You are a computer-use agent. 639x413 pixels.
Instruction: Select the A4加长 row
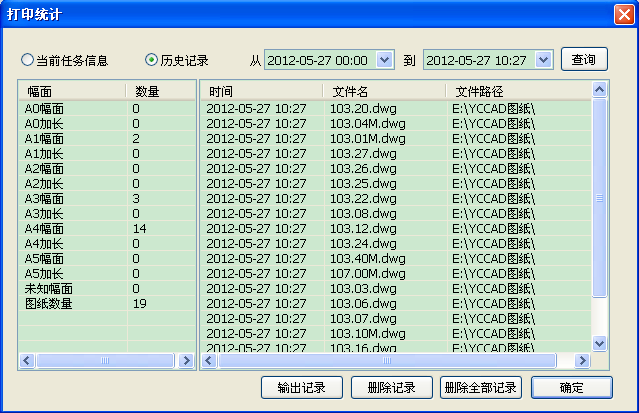coord(107,243)
